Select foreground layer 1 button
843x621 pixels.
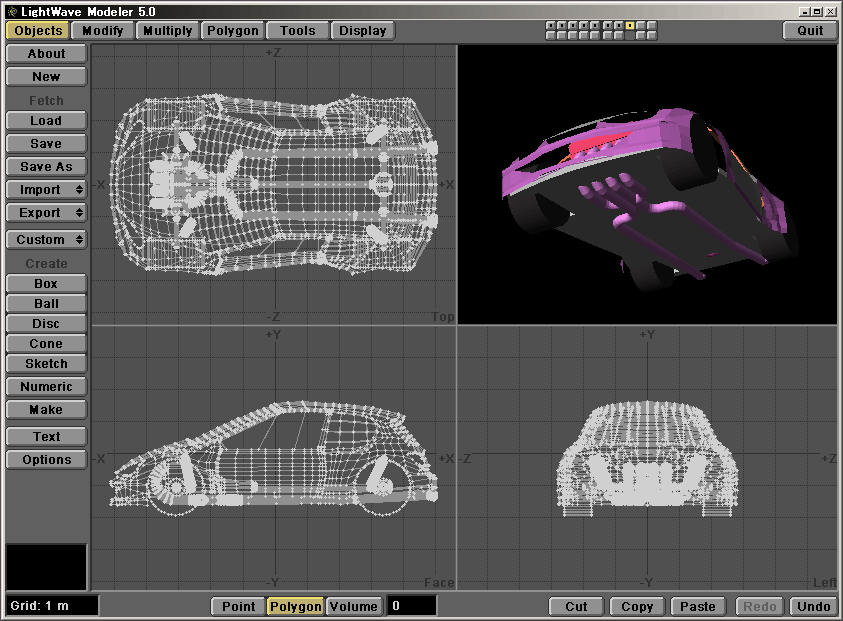pos(551,25)
